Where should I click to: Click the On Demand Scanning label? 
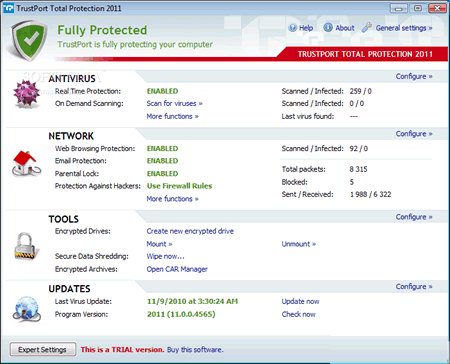89,103
